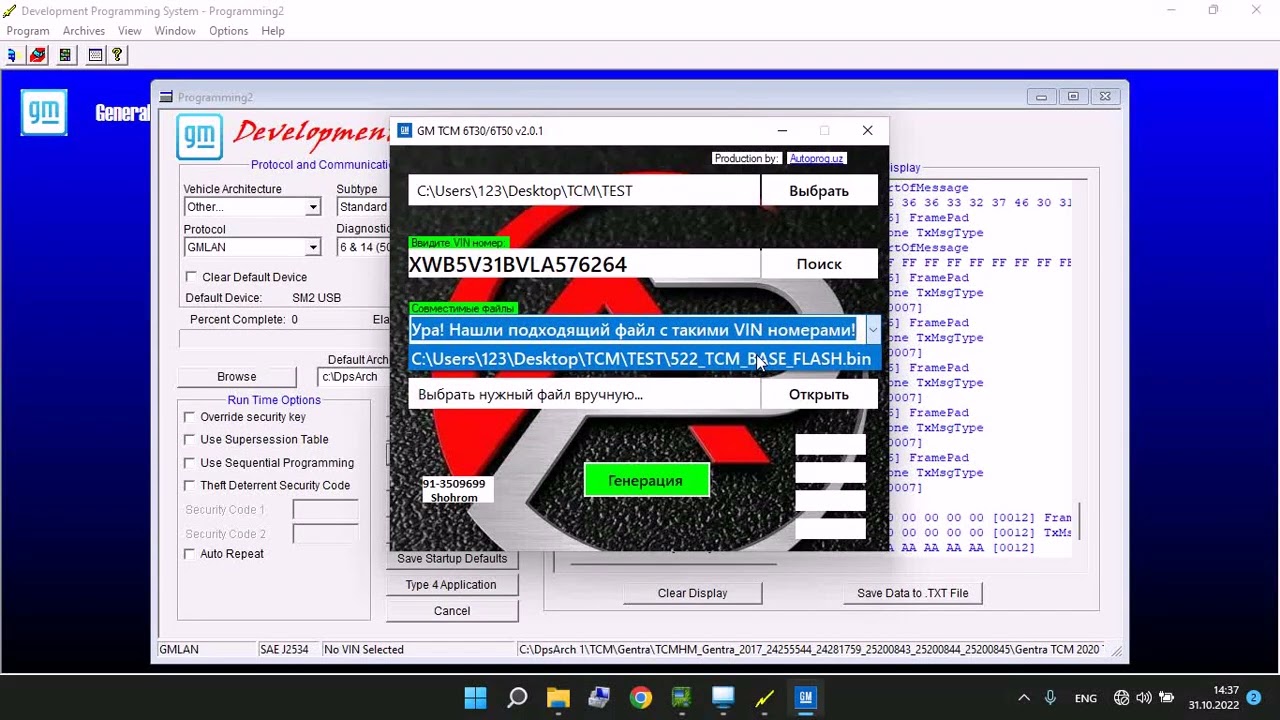This screenshot has height=720, width=1280.
Task: Toggle Use Supersession Table checkbox
Action: [189, 439]
